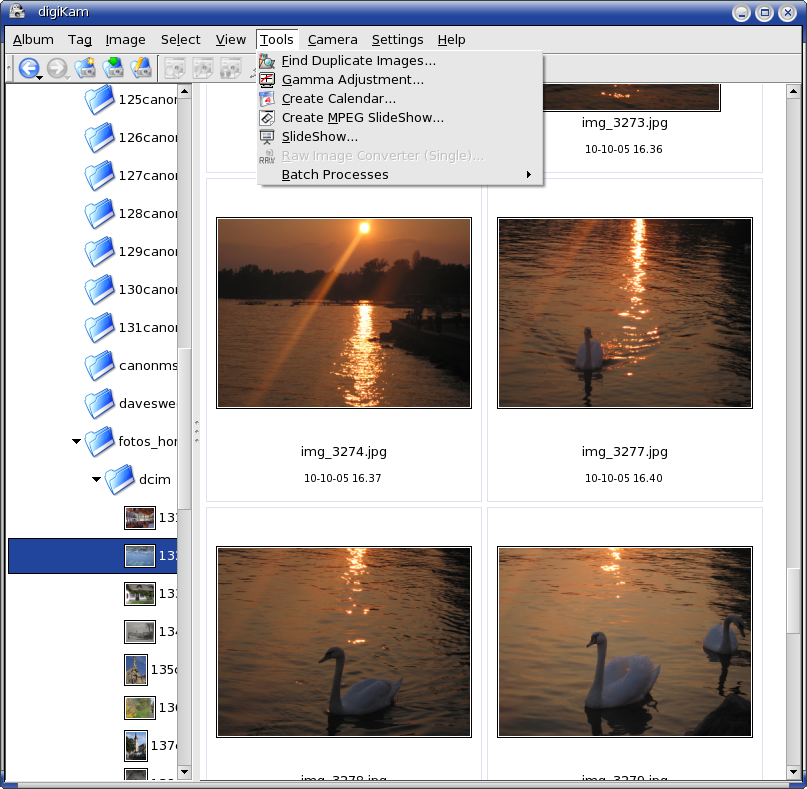This screenshot has width=807, height=789.
Task: Select the album with white house thumbnail
Action: coord(150,593)
